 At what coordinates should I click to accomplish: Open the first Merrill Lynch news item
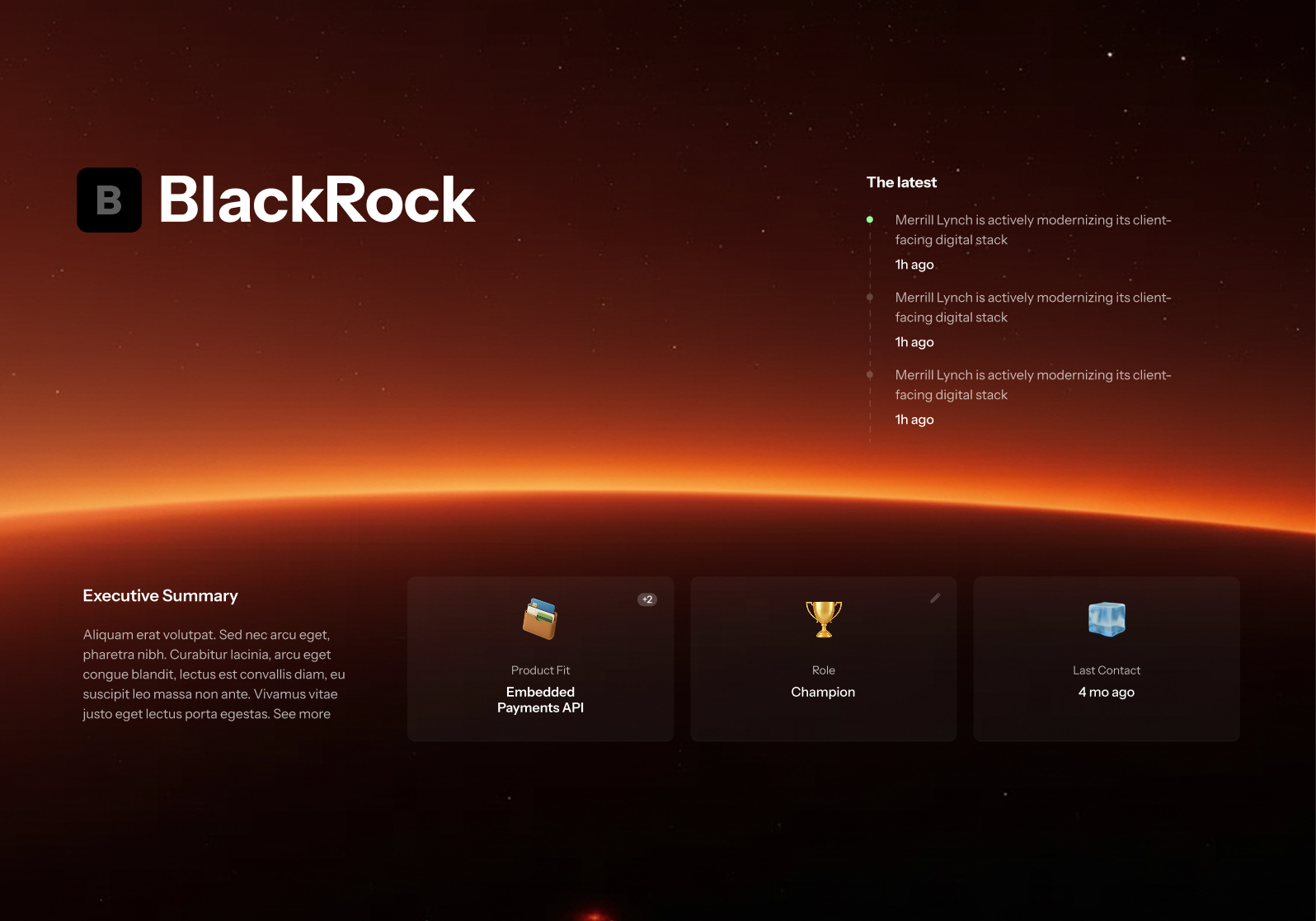point(1032,230)
